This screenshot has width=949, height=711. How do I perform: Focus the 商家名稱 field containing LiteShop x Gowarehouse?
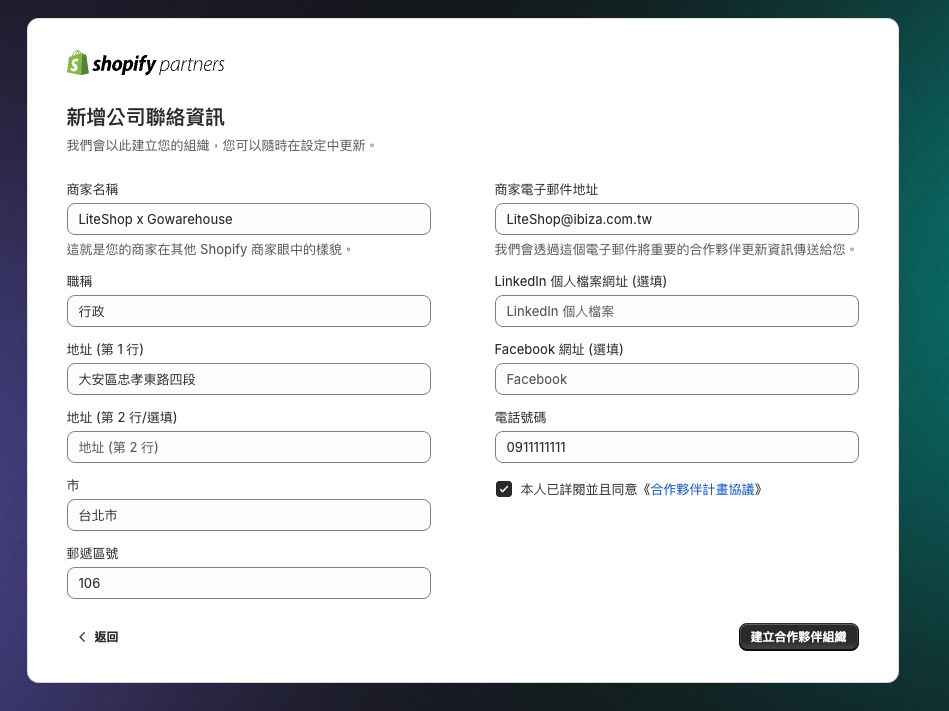pos(248,219)
